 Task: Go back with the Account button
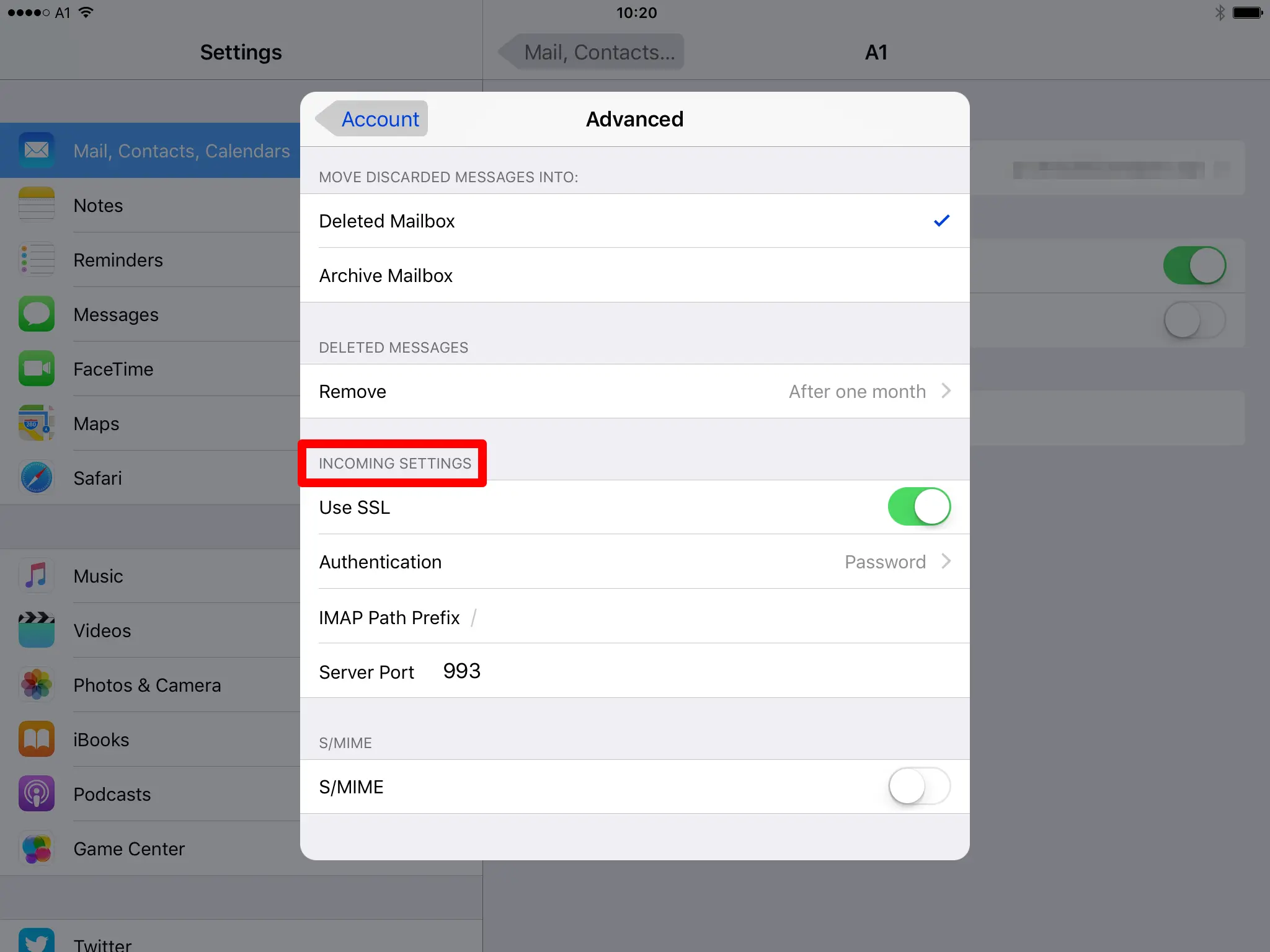pyautogui.click(x=373, y=119)
